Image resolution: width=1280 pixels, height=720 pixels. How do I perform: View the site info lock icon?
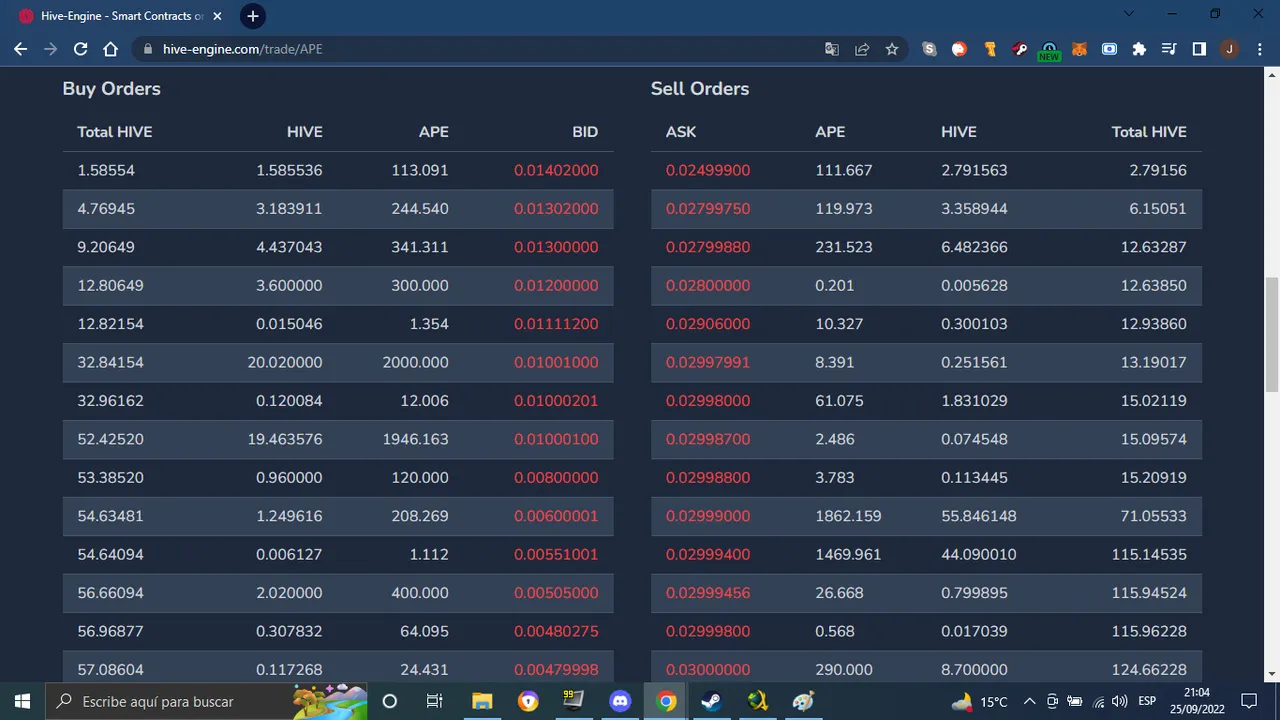(147, 49)
